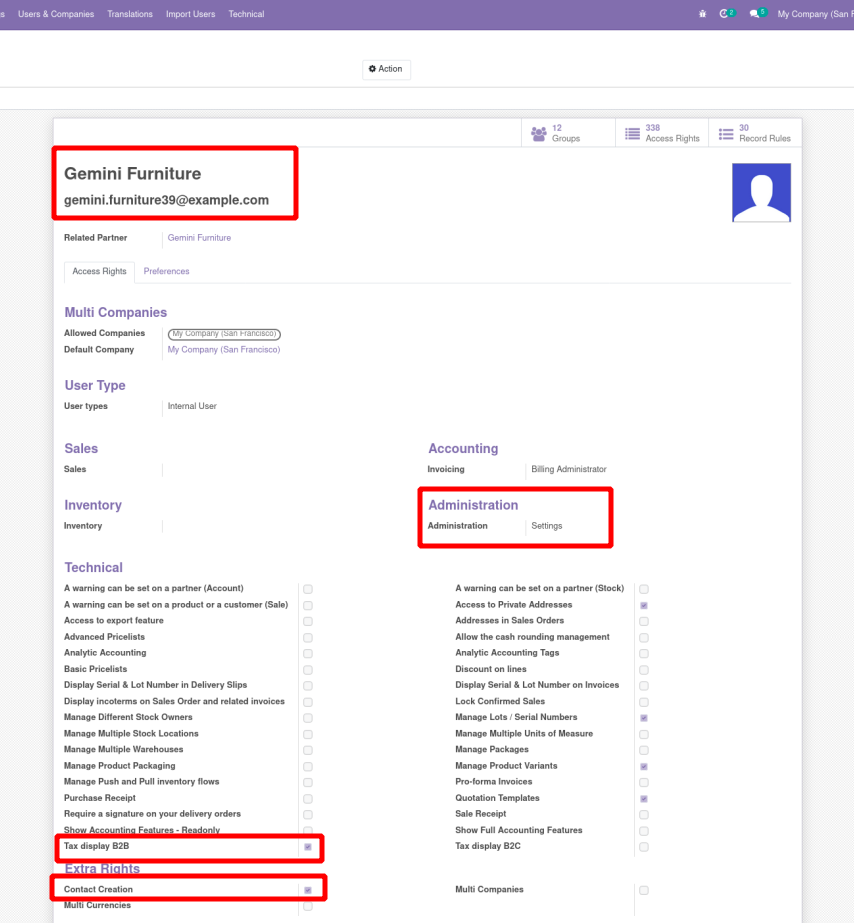Click the Internal User type value
Screen dimensions: 854x923
(x=192, y=406)
